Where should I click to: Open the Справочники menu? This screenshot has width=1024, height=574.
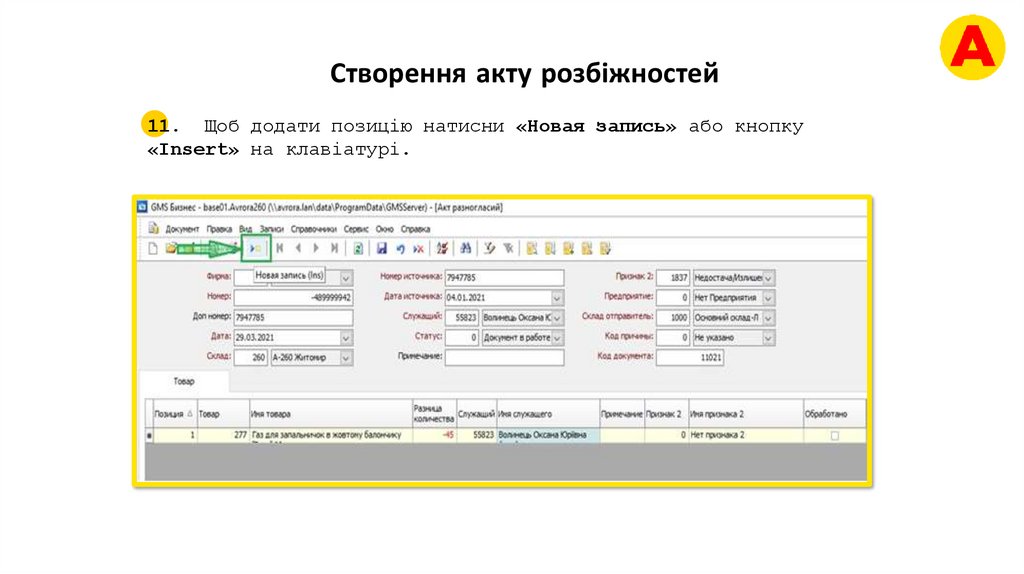[313, 229]
